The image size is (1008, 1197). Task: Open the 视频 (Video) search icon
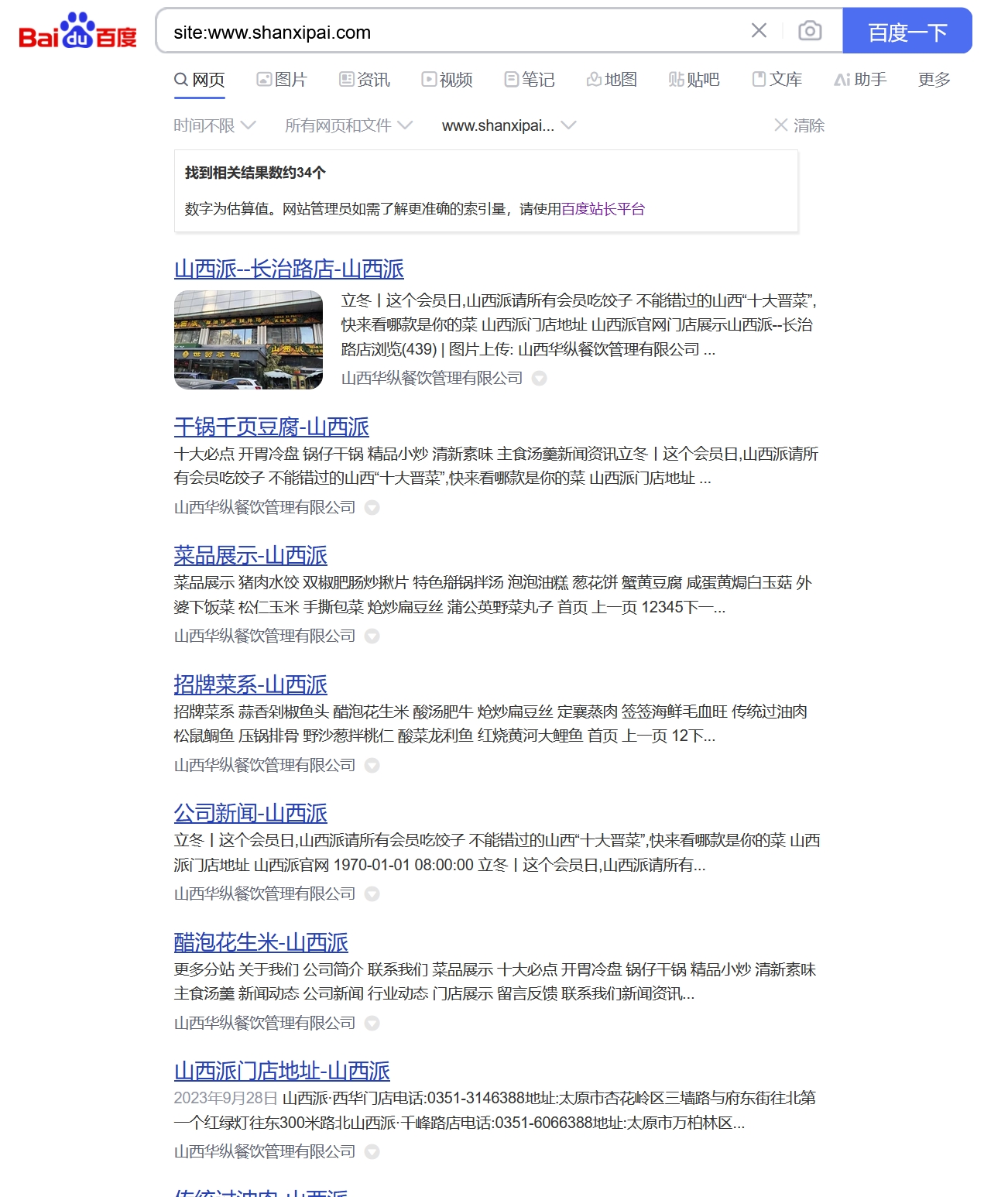click(428, 78)
